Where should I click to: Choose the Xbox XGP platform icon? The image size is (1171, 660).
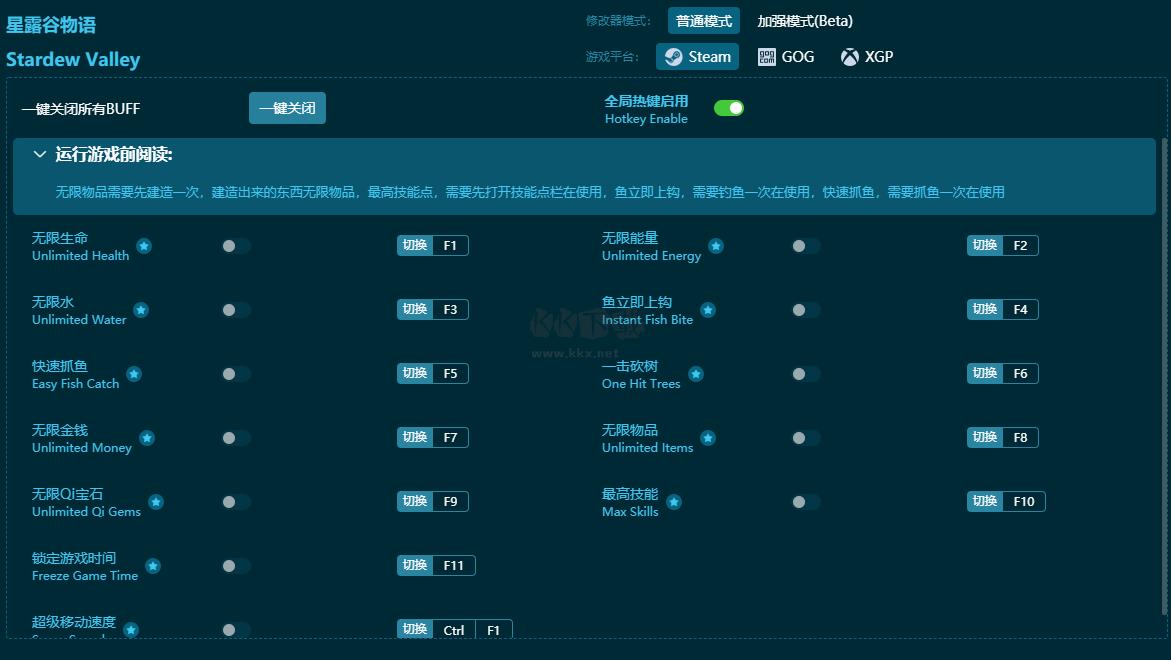click(850, 57)
